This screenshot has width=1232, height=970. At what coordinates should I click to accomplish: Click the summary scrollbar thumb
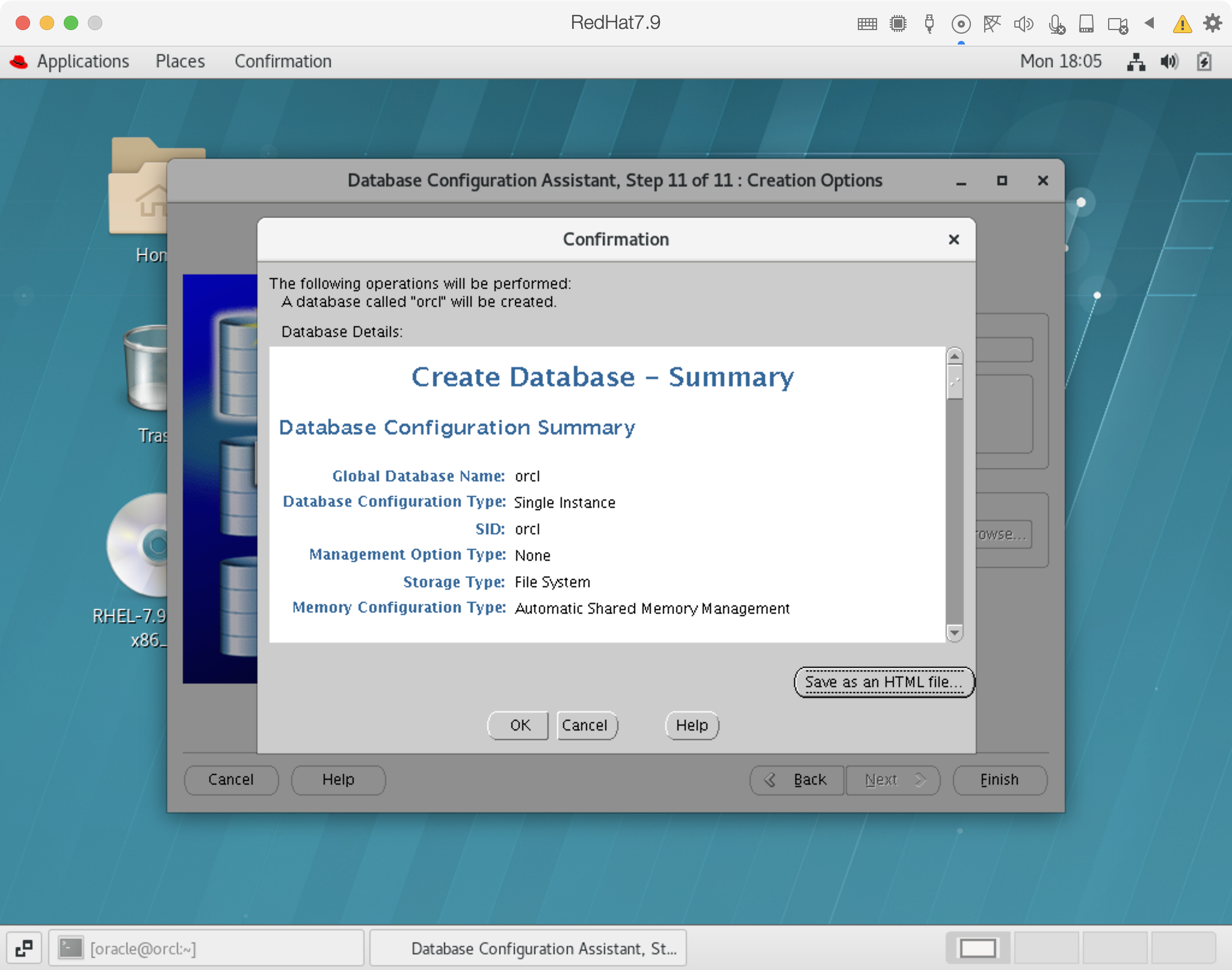coord(954,382)
